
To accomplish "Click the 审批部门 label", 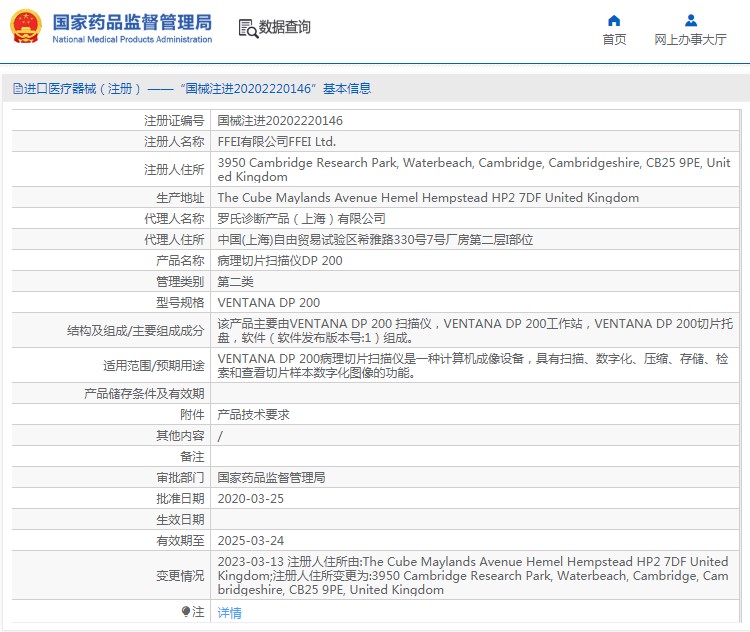I will coord(180,477).
